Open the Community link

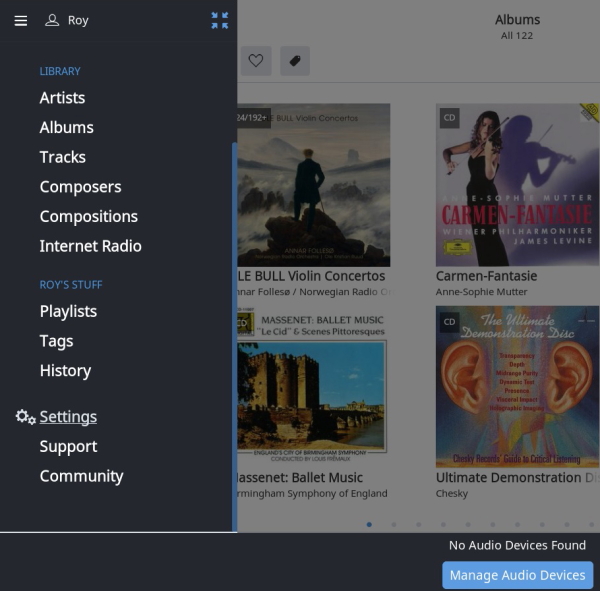tap(82, 476)
